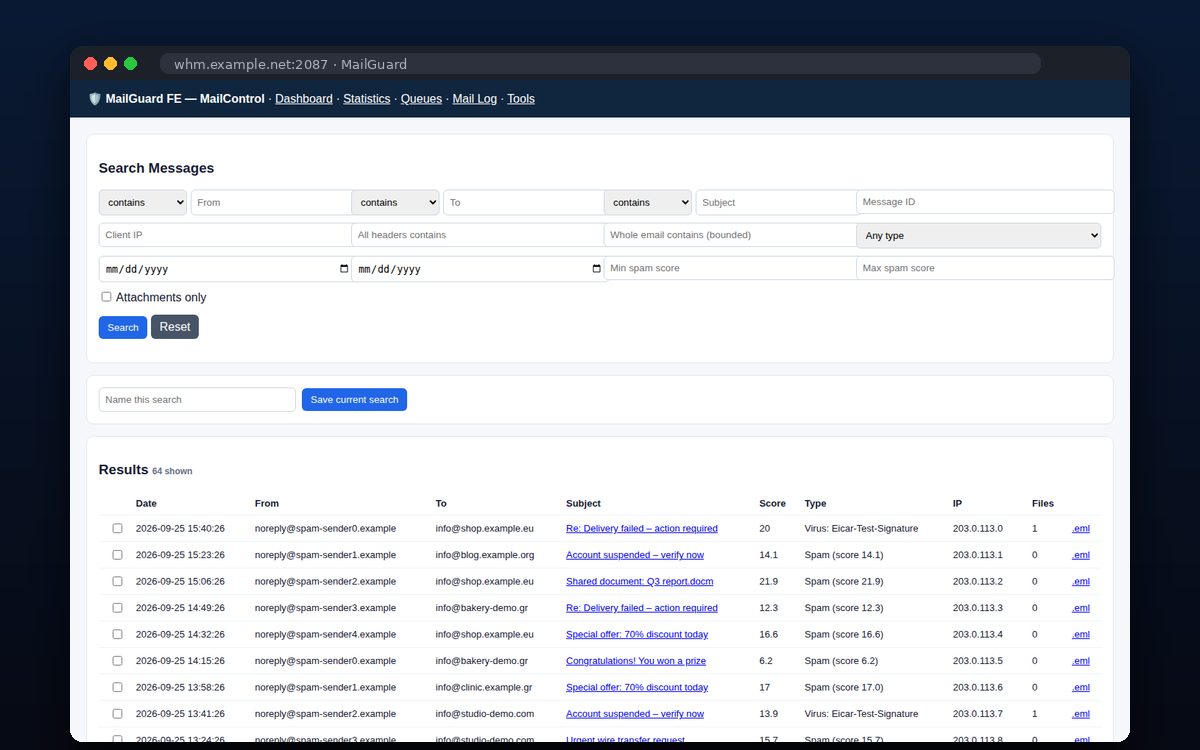
Task: Click the blue Search button
Action: (123, 327)
